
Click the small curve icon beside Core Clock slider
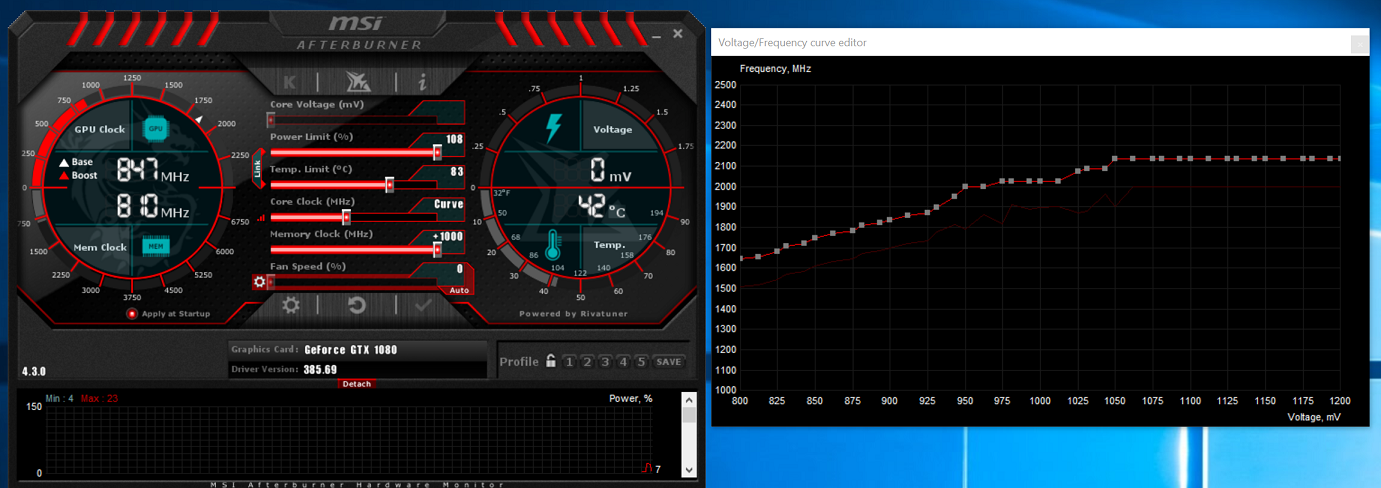coord(262,217)
